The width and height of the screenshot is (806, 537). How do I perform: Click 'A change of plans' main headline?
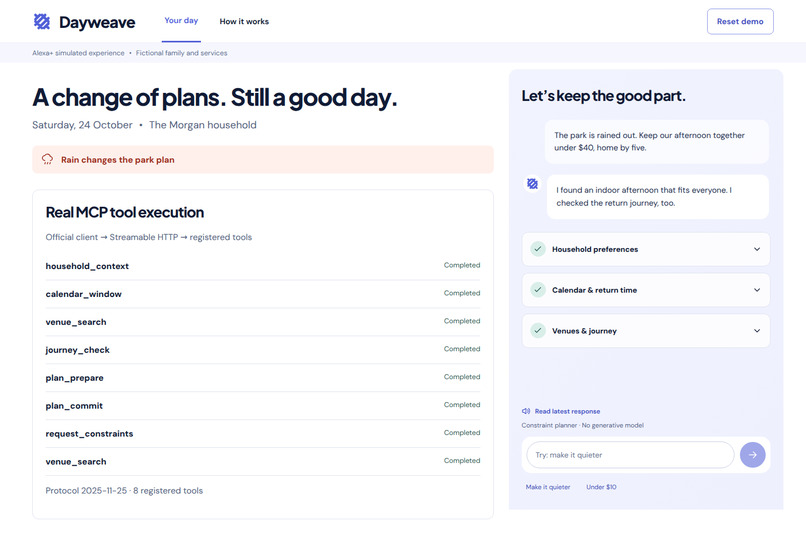[214, 98]
